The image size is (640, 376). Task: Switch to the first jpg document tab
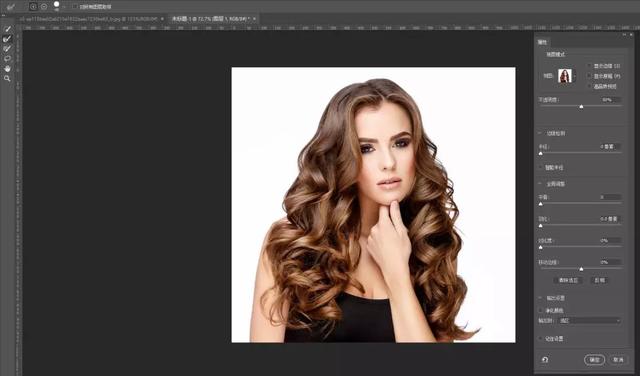(88, 19)
